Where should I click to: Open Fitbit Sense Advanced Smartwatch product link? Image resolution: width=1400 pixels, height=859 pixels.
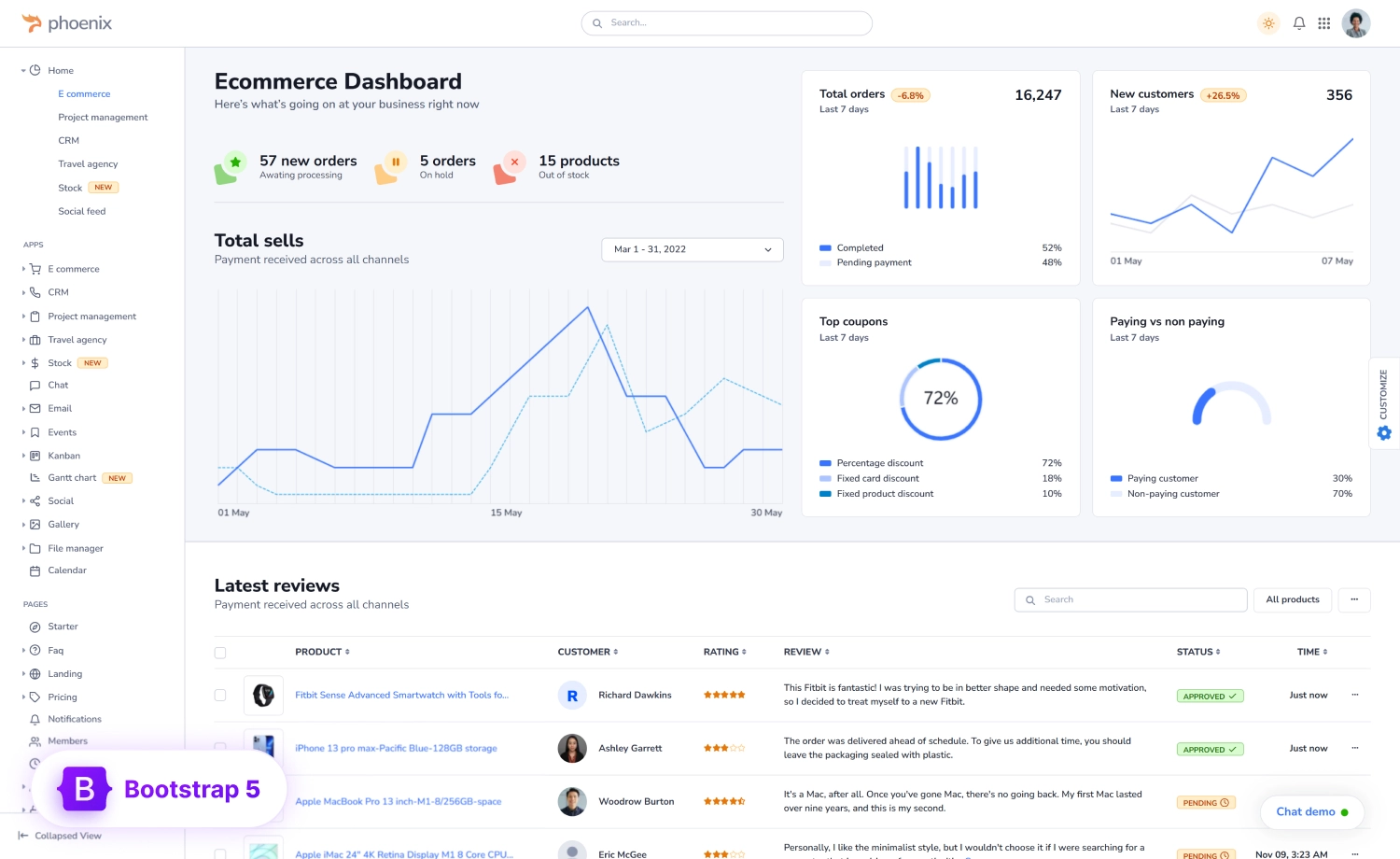(x=402, y=695)
